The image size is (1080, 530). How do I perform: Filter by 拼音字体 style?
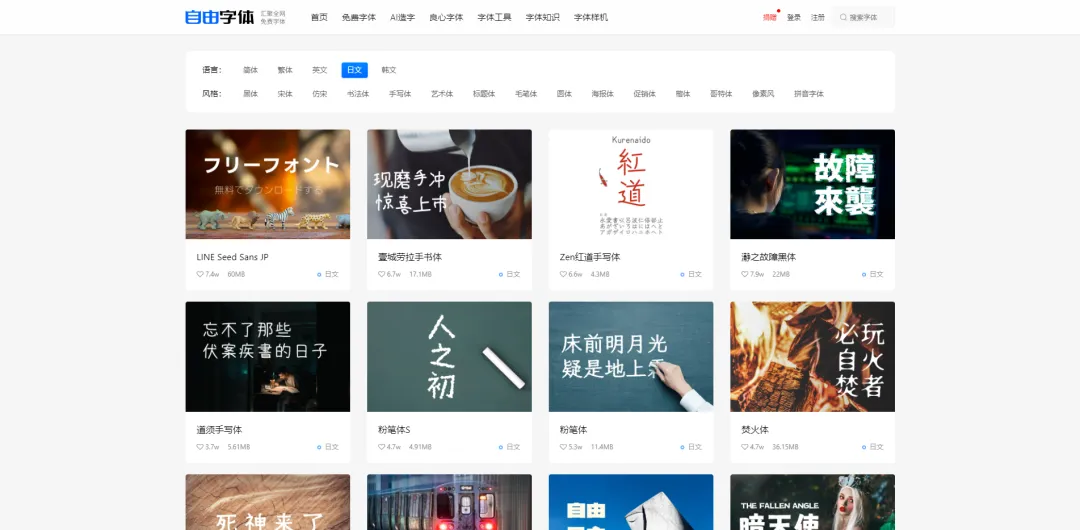[809, 94]
